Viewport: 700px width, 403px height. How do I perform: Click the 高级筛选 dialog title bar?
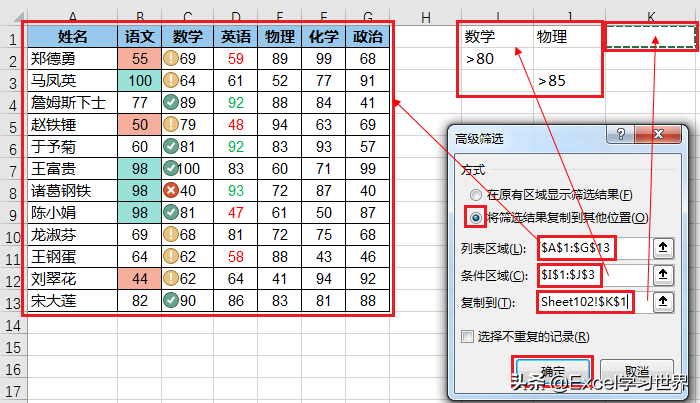529,138
